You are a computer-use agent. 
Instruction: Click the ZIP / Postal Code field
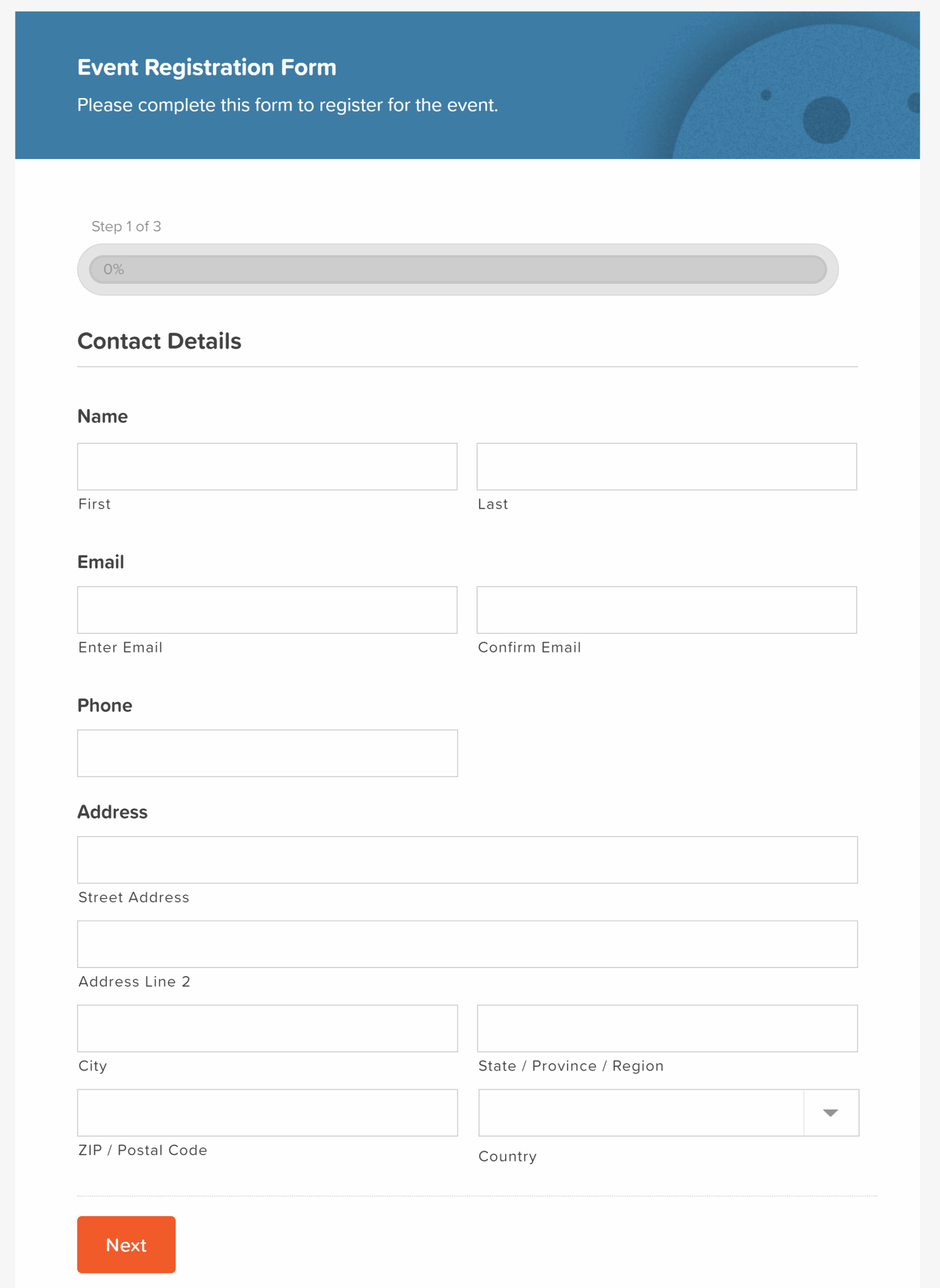(267, 1112)
